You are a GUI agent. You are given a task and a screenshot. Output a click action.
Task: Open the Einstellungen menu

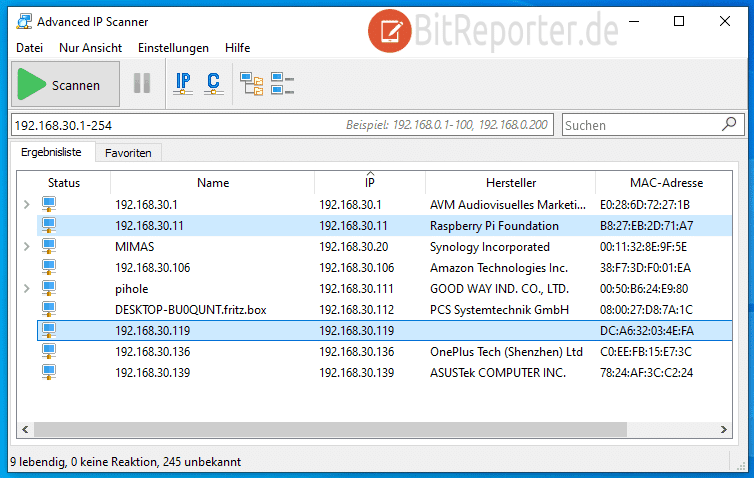(173, 47)
